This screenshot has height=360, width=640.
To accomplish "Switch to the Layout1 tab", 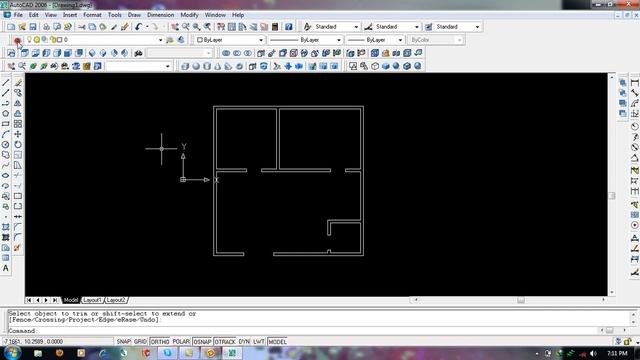I will tap(92, 300).
